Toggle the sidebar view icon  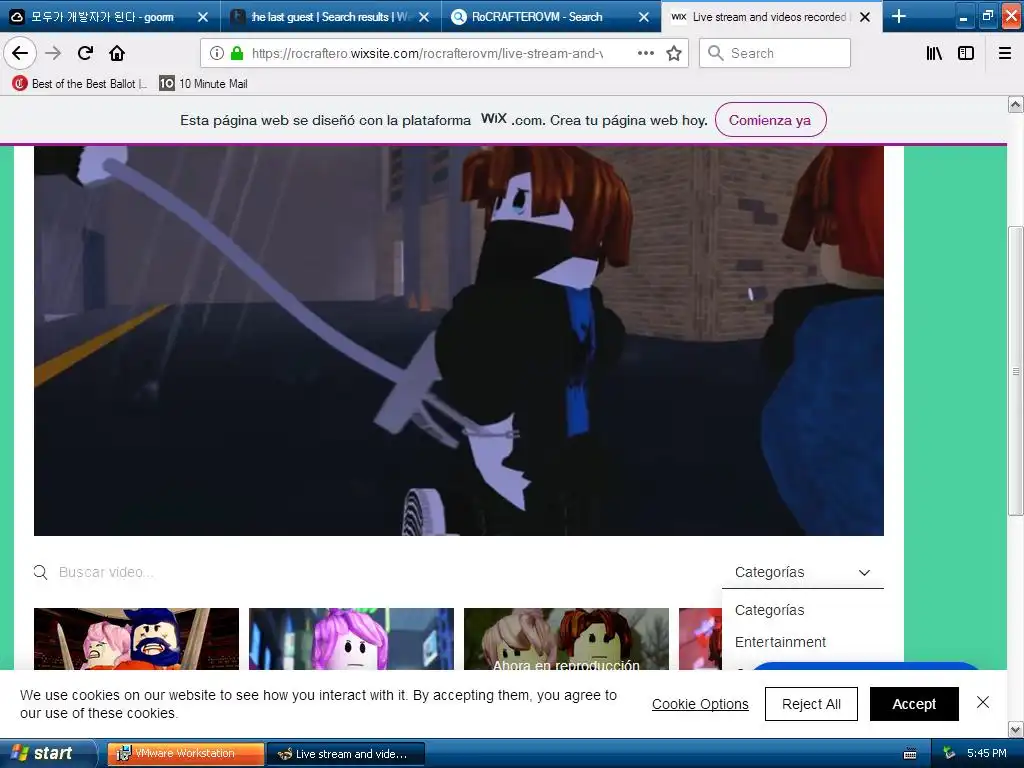[x=966, y=53]
